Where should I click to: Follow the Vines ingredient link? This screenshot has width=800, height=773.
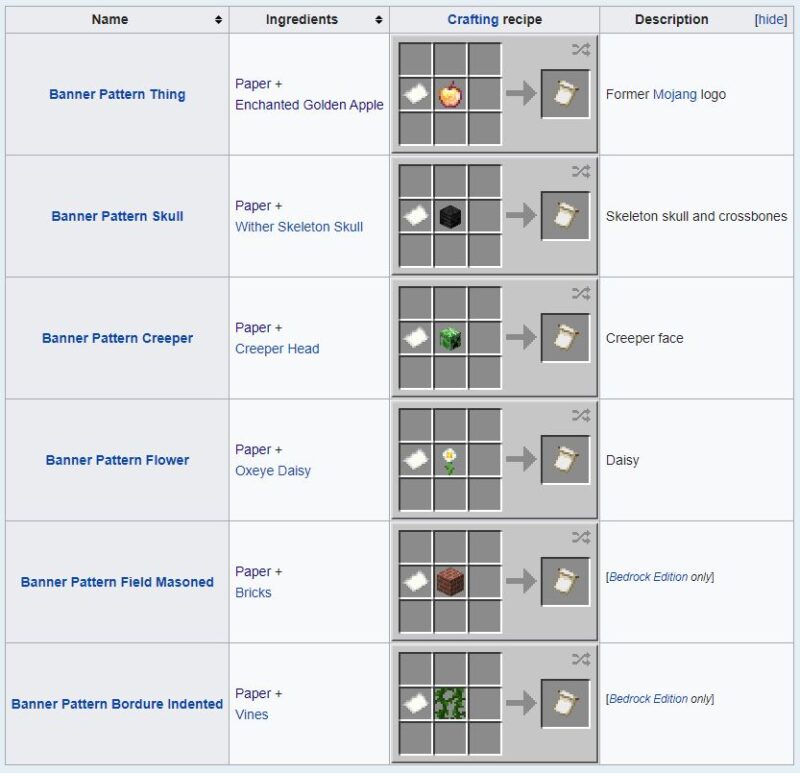coord(252,715)
